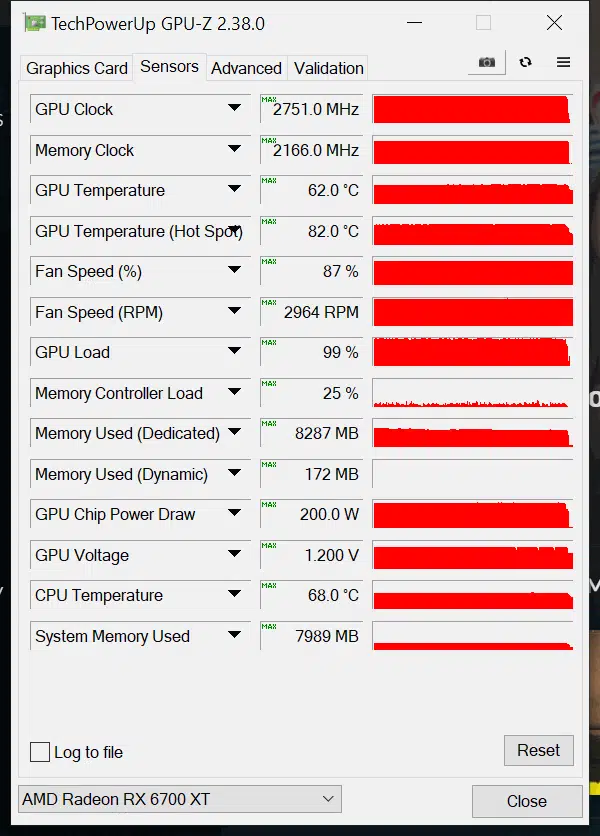The width and height of the screenshot is (600, 836).
Task: Click the GPU-Z app icon in title bar
Action: [35, 23]
